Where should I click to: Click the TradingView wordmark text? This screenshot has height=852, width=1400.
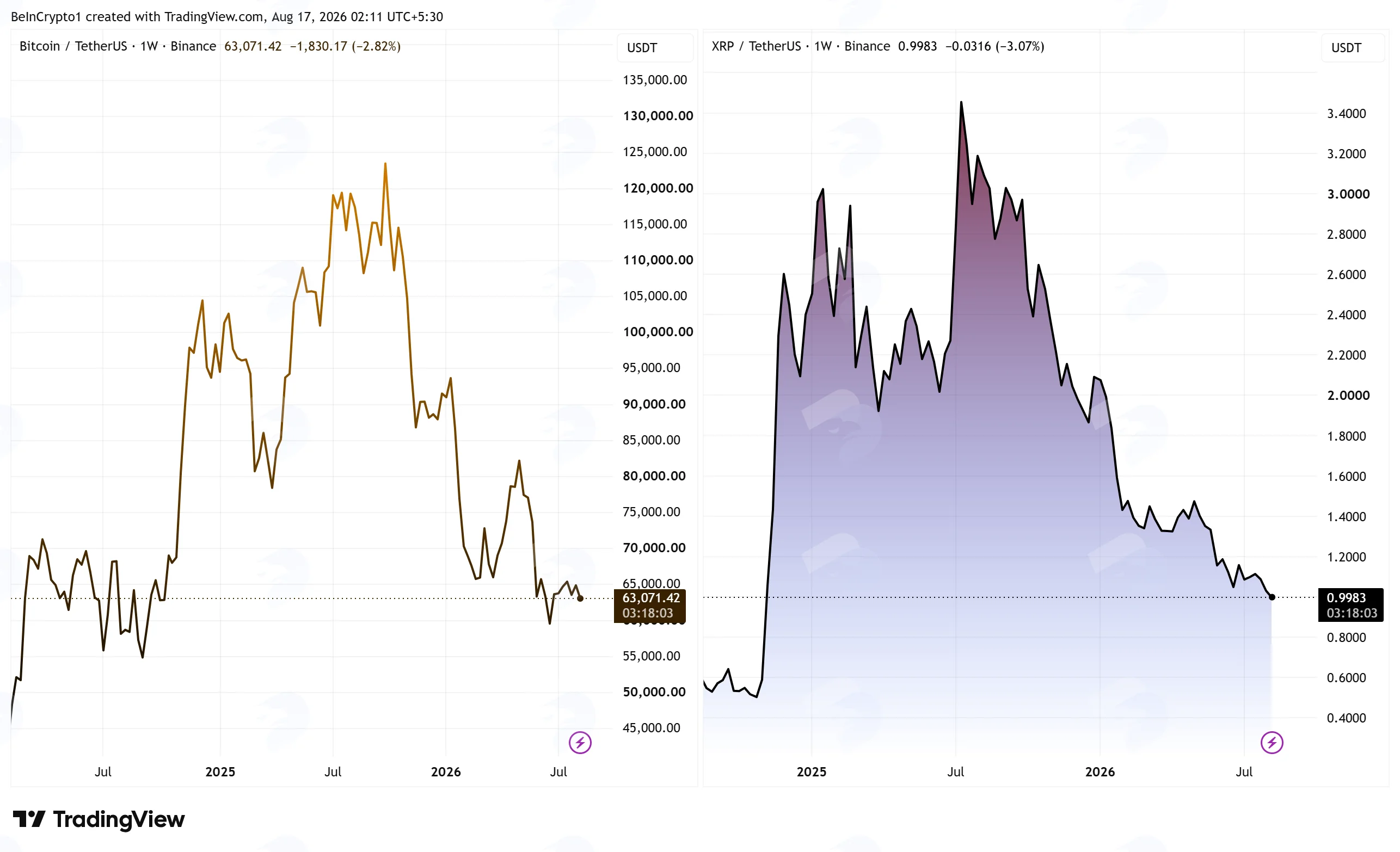pyautogui.click(x=119, y=819)
